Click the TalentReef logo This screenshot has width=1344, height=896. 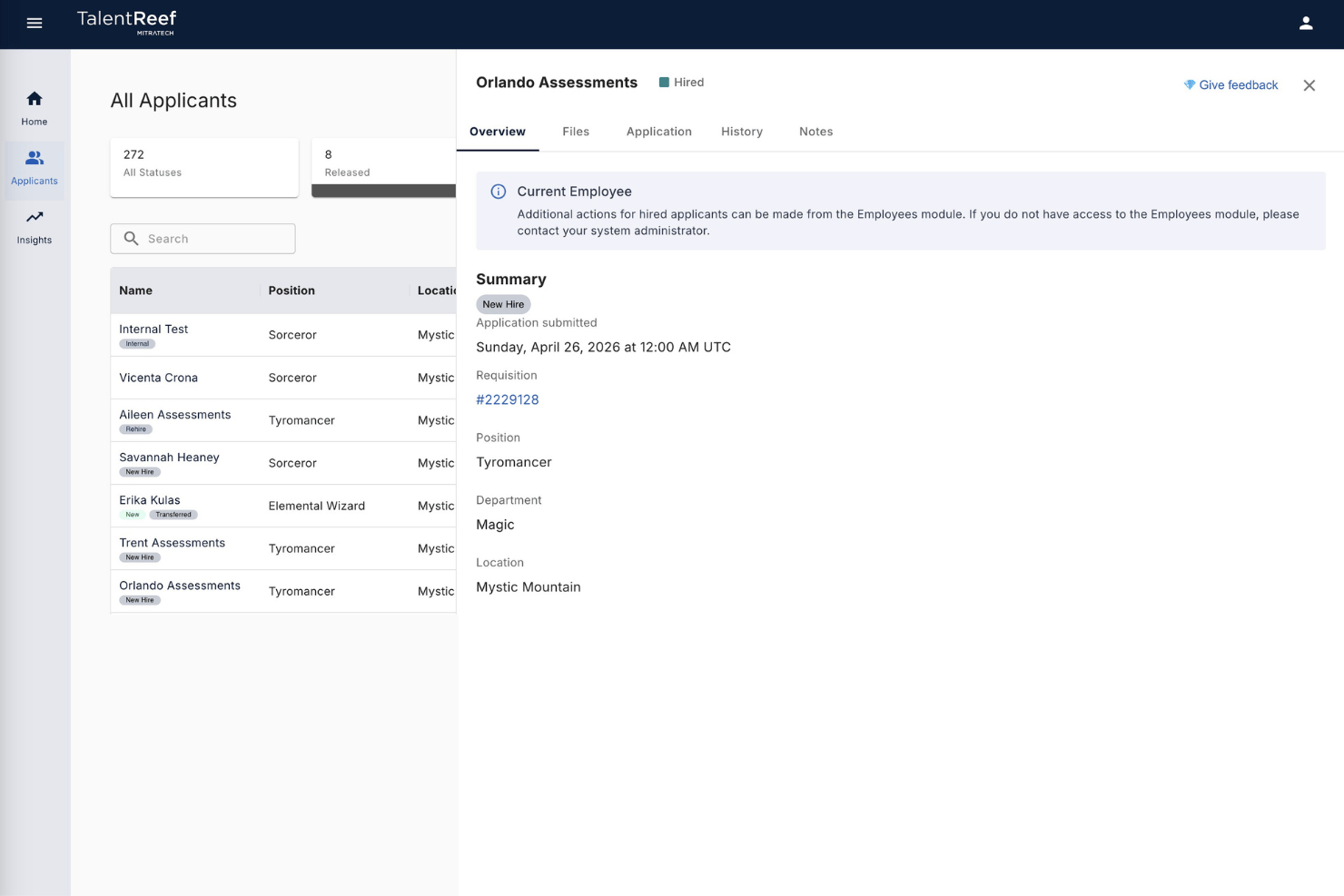pos(126,23)
